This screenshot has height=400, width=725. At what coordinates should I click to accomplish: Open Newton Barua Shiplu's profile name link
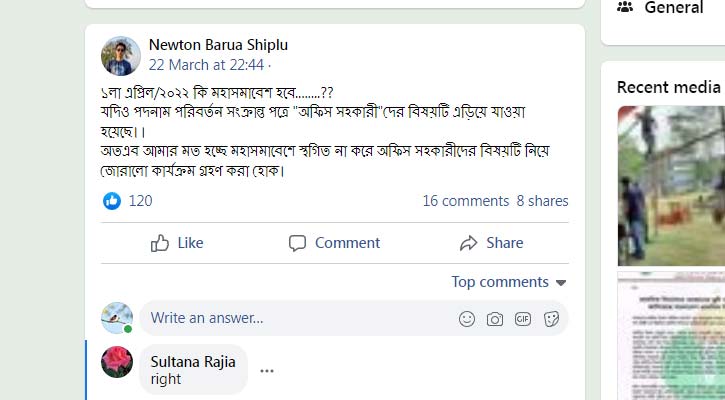[x=217, y=45]
